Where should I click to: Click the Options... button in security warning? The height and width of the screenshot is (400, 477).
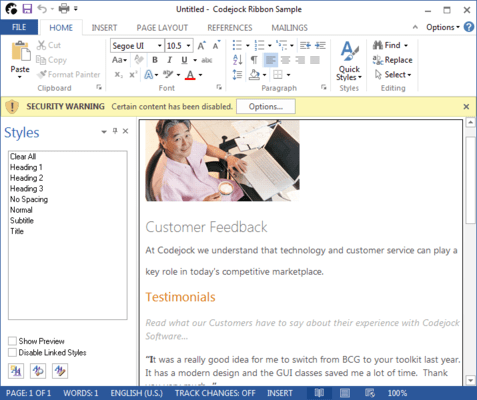click(266, 107)
